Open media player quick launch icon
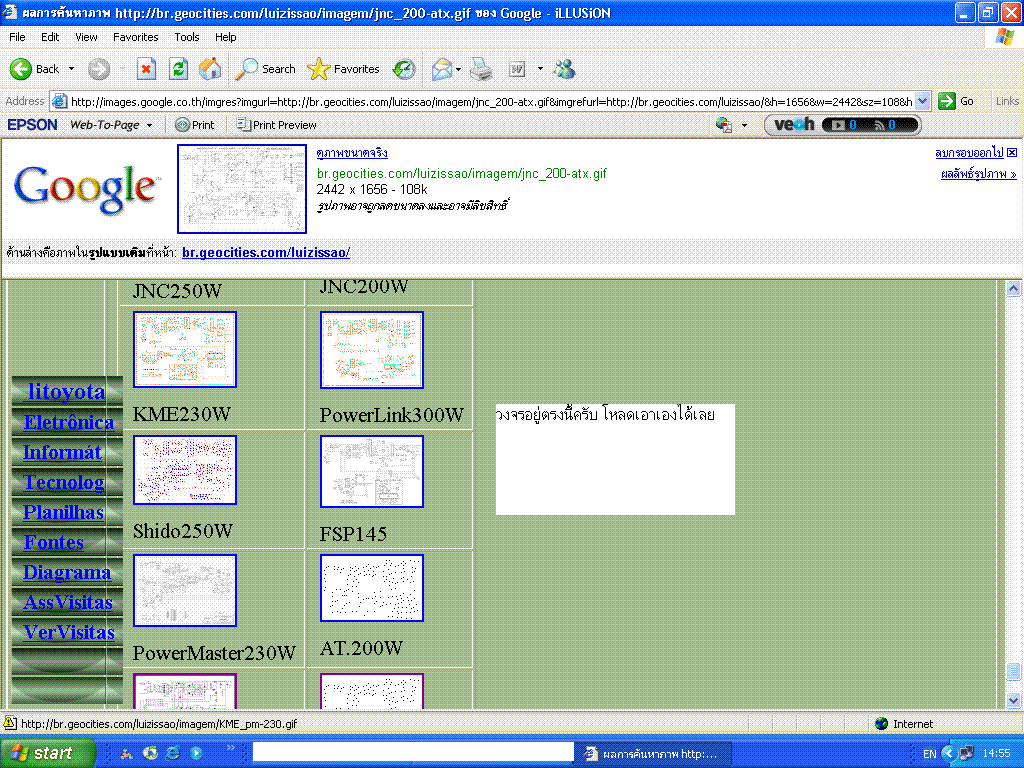Screen dimensions: 1024x768 pyautogui.click(x=196, y=752)
